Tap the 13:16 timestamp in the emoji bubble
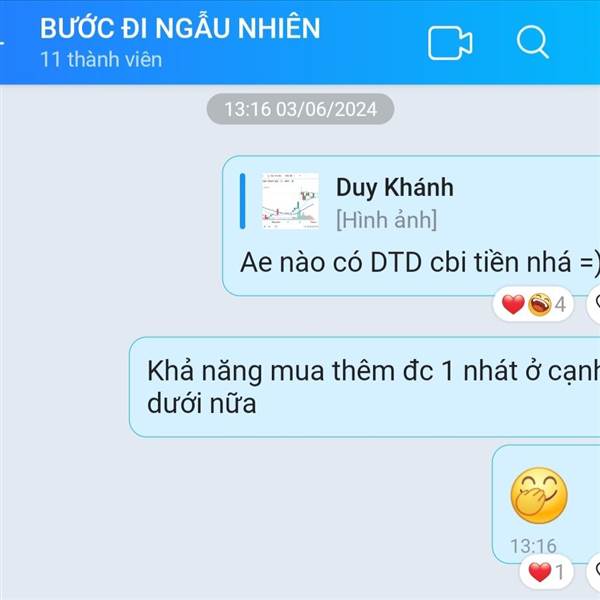The height and width of the screenshot is (600, 600). pyautogui.click(x=533, y=546)
